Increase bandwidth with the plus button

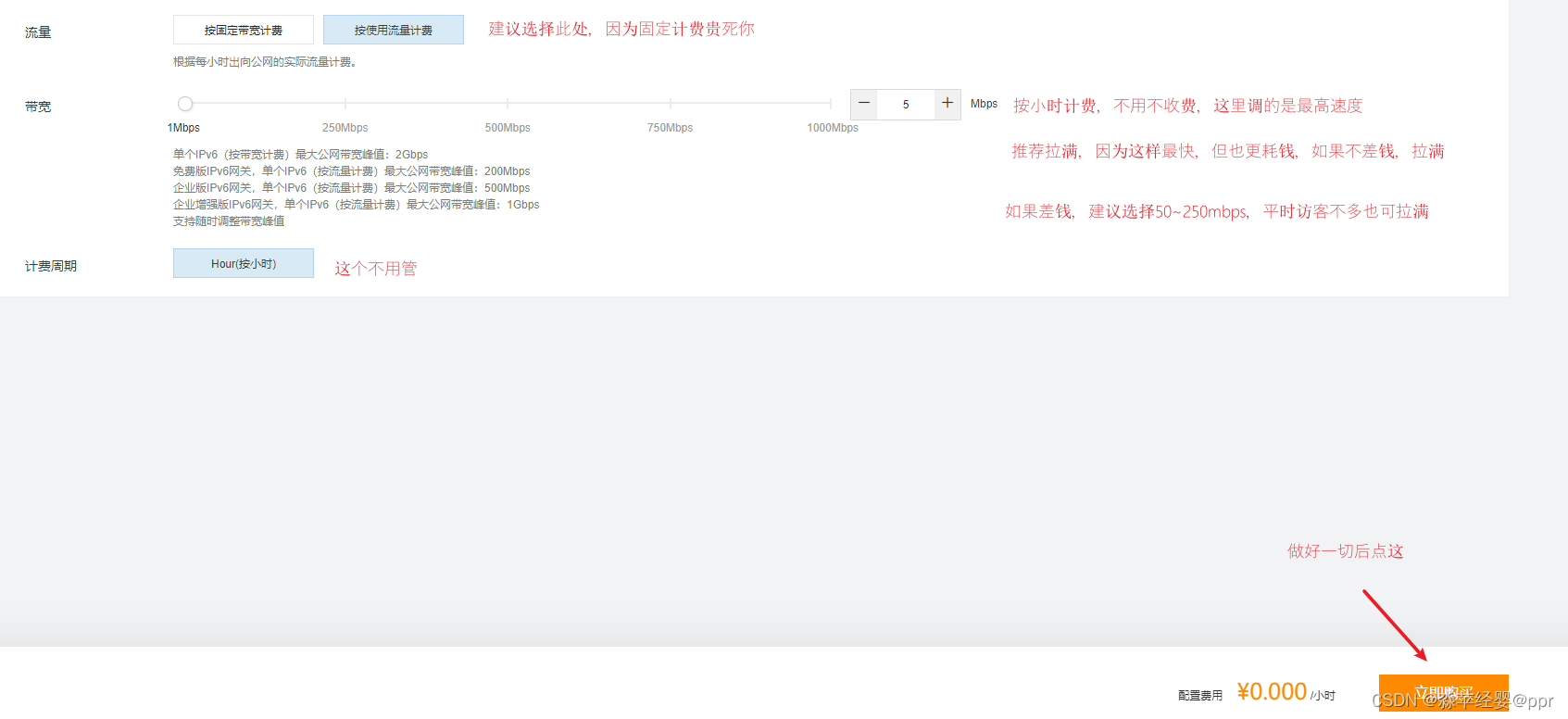pos(947,104)
